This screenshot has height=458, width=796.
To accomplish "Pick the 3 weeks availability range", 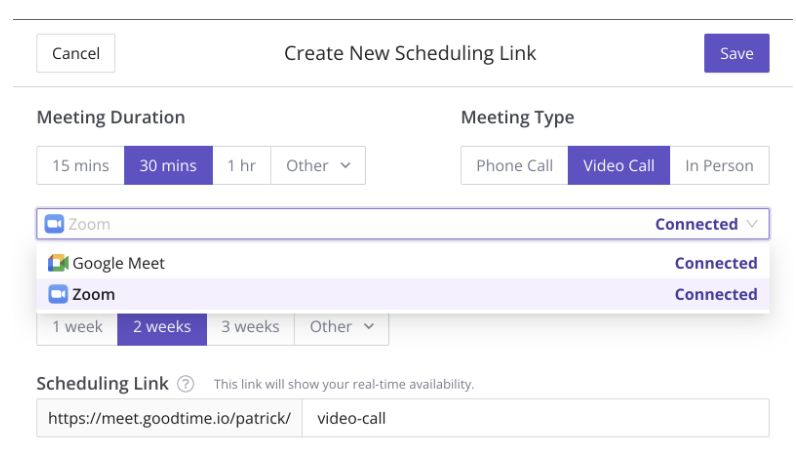I will pos(250,327).
